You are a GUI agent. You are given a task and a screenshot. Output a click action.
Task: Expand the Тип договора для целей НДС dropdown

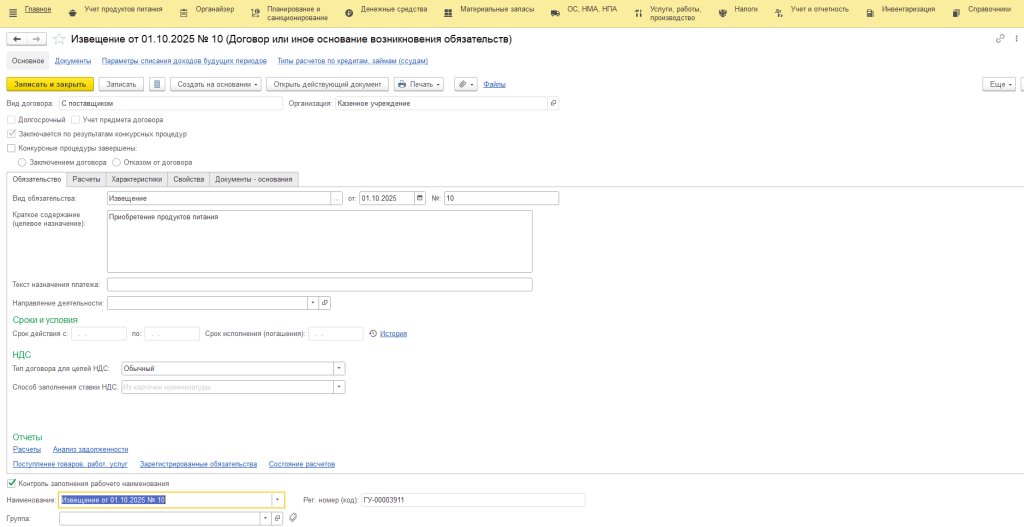tap(339, 368)
